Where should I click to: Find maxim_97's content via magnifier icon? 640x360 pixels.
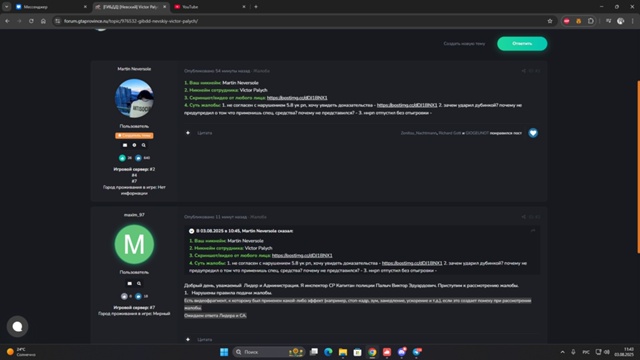(139, 284)
